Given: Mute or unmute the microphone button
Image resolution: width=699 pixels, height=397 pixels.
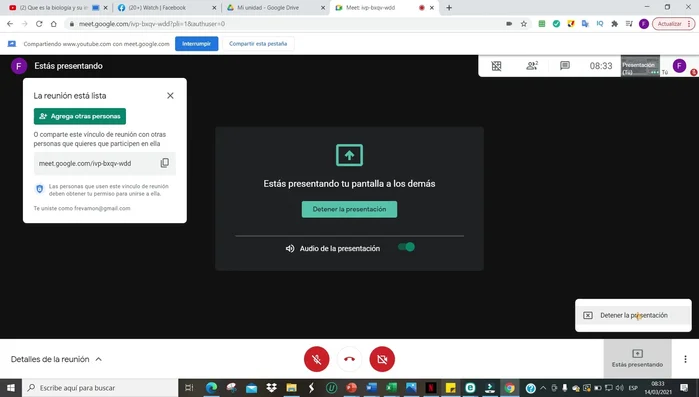Looking at the screenshot, I should pos(317,359).
